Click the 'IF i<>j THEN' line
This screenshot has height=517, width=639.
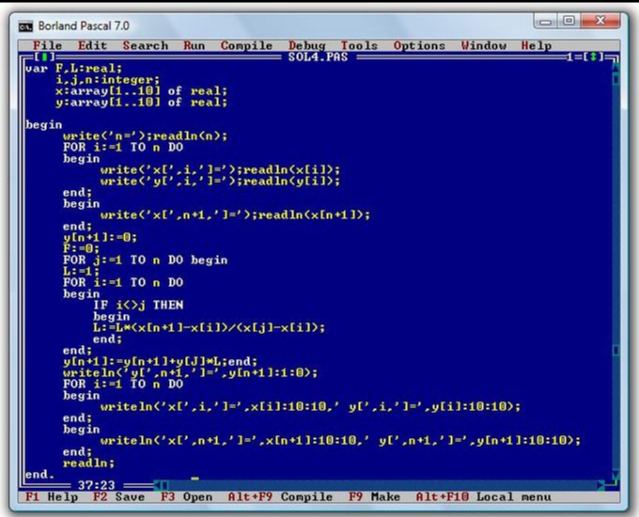[x=138, y=305]
